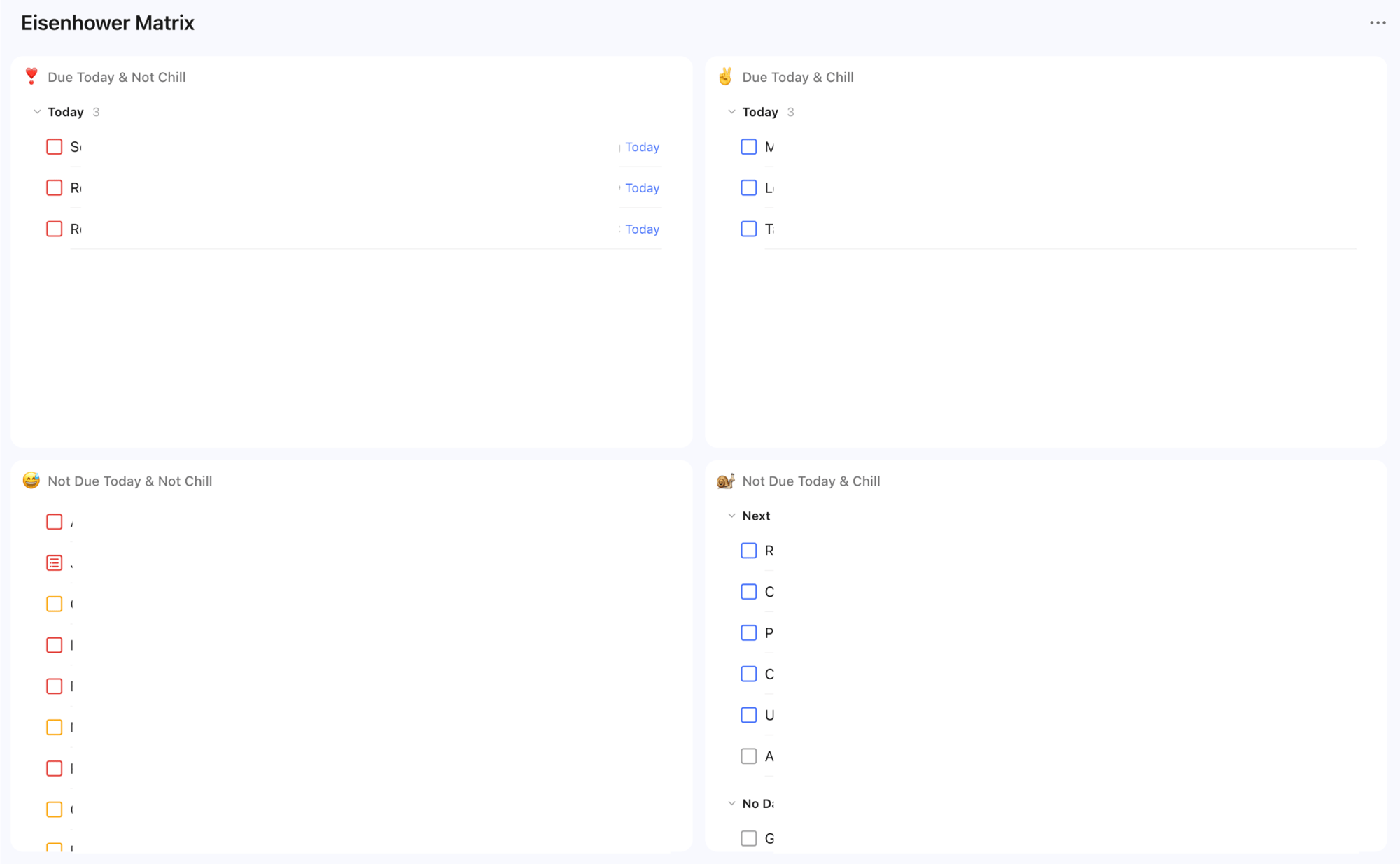The height and width of the screenshot is (864, 1400).
Task: Collapse the Today group in Chill quadrant
Action: pos(731,112)
